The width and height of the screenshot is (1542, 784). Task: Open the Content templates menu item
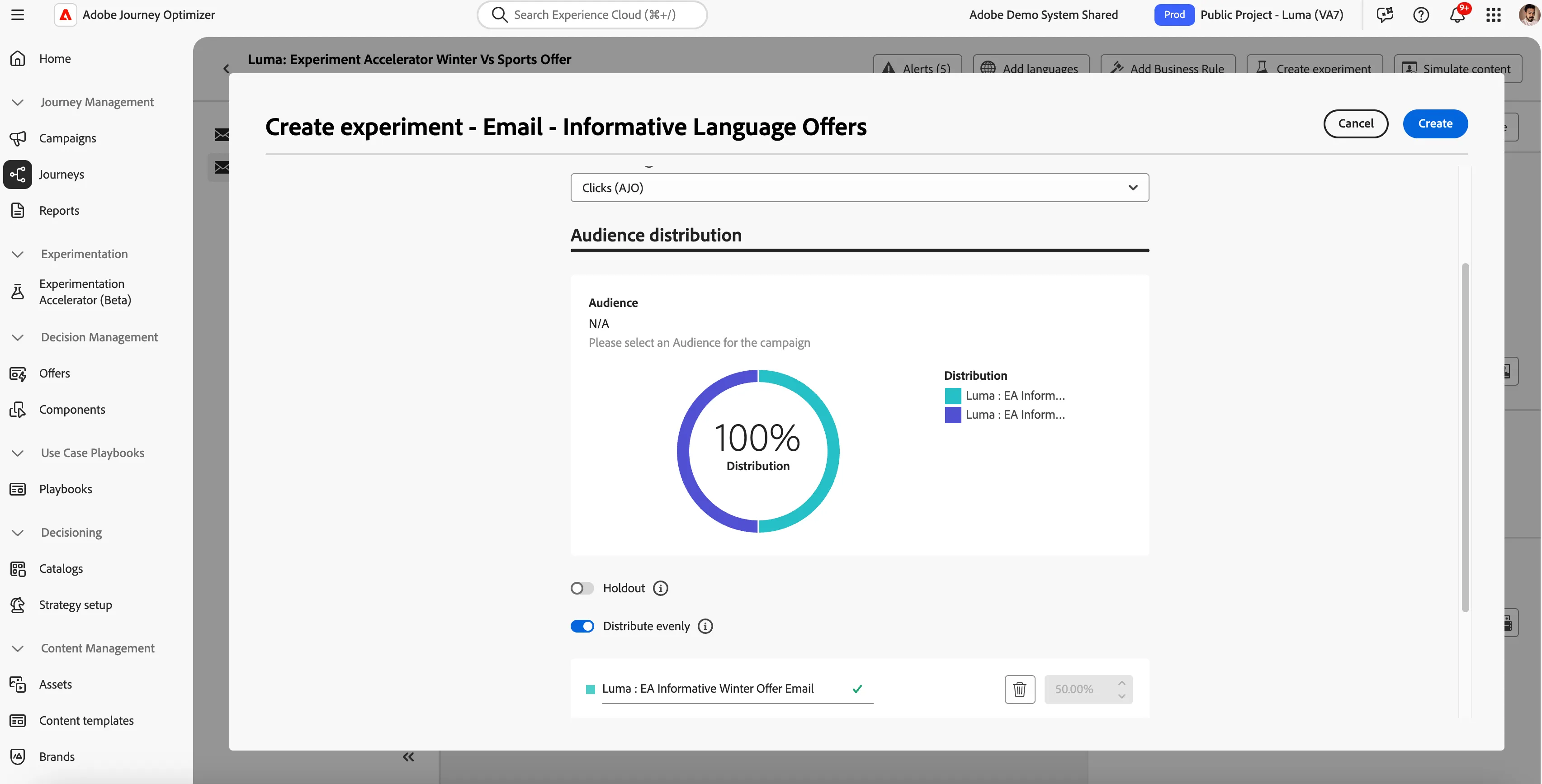87,721
